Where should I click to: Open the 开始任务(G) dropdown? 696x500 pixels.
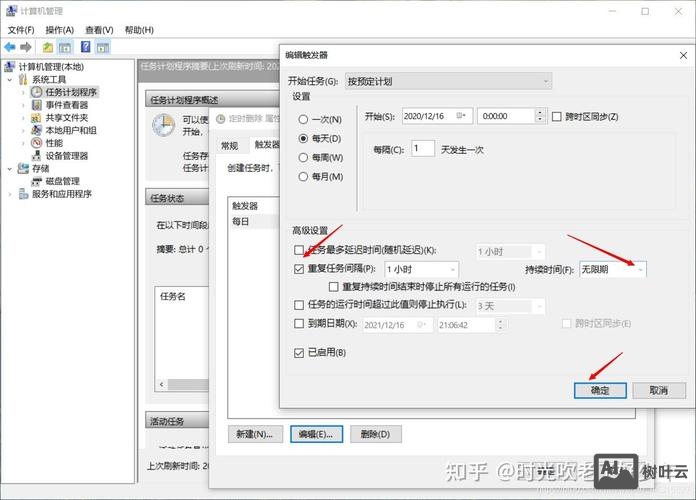click(449, 80)
